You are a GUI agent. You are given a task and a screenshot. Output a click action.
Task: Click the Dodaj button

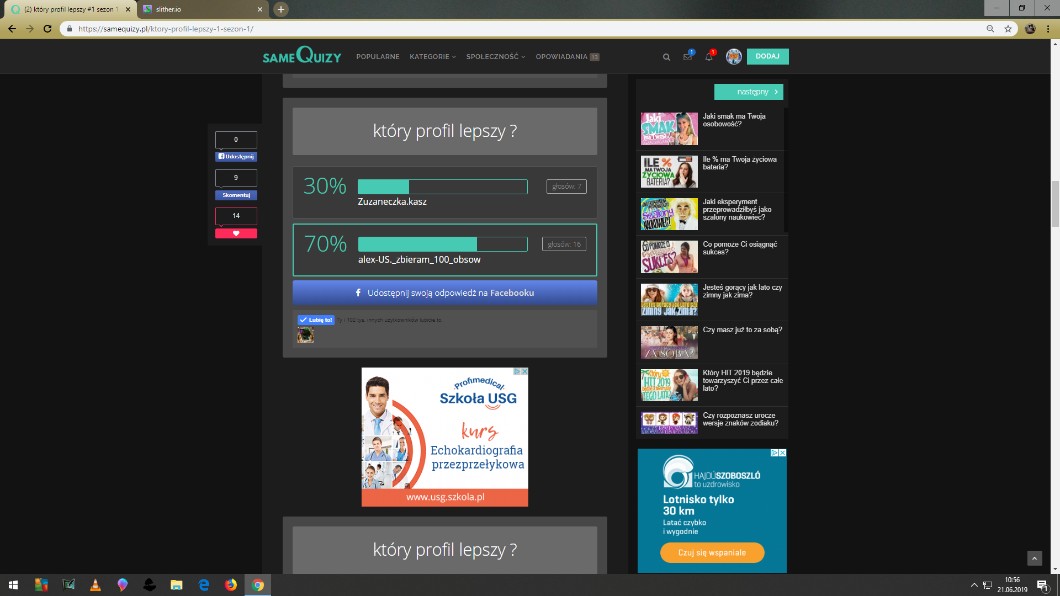pyautogui.click(x=767, y=57)
